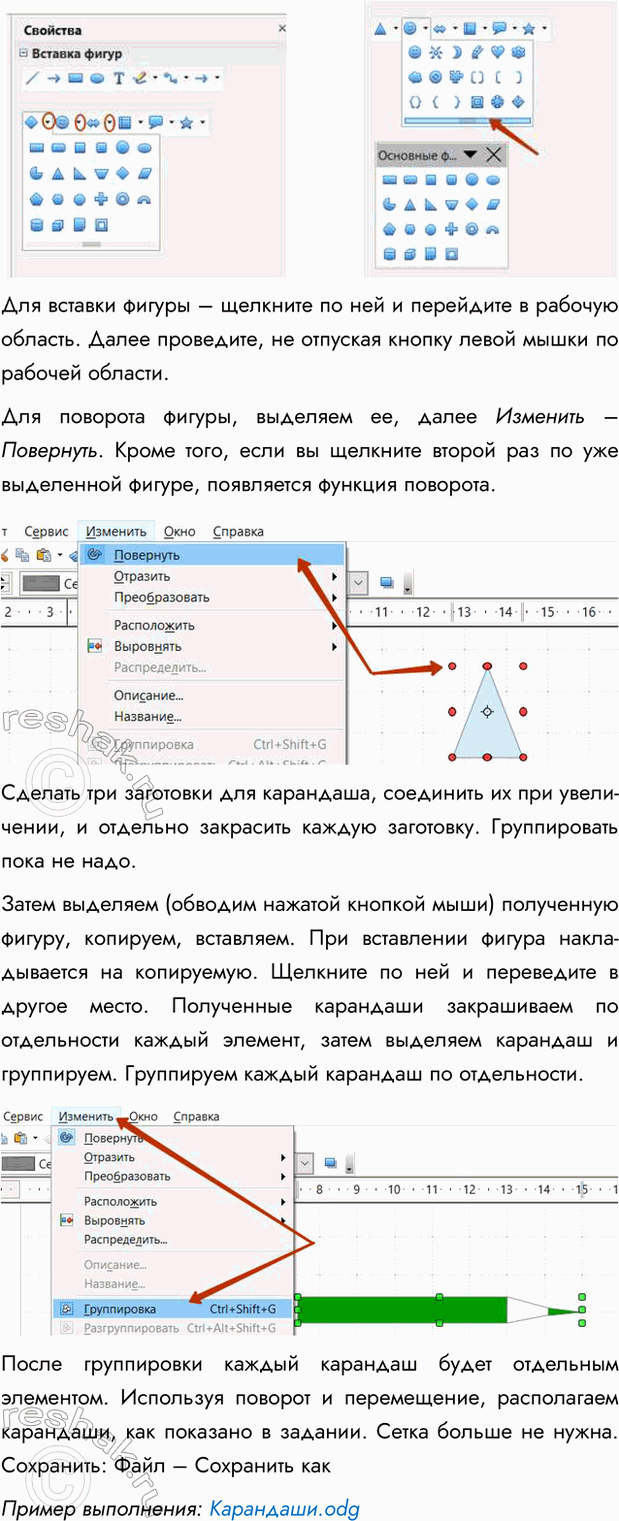Close the floating Основные фигуры toolbar
The width and height of the screenshot is (619, 1521).
(x=493, y=154)
